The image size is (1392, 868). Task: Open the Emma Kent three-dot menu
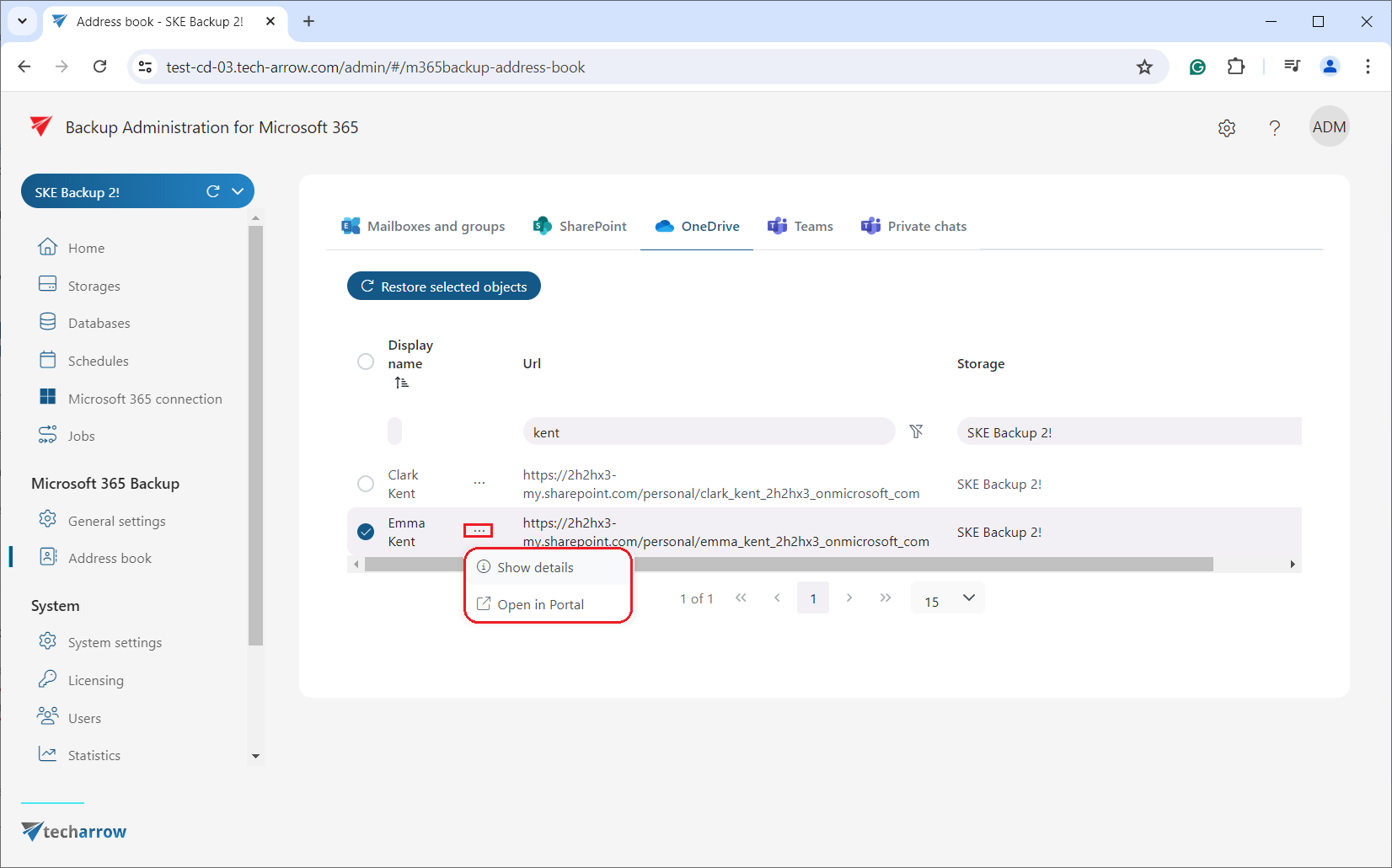(x=479, y=531)
